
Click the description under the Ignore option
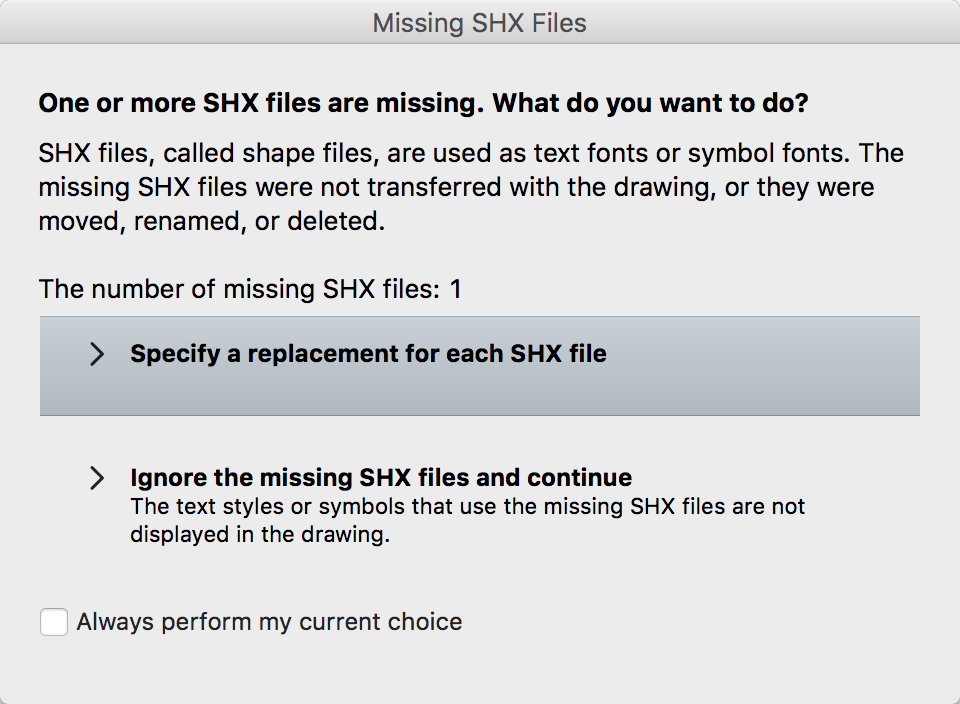[x=467, y=520]
